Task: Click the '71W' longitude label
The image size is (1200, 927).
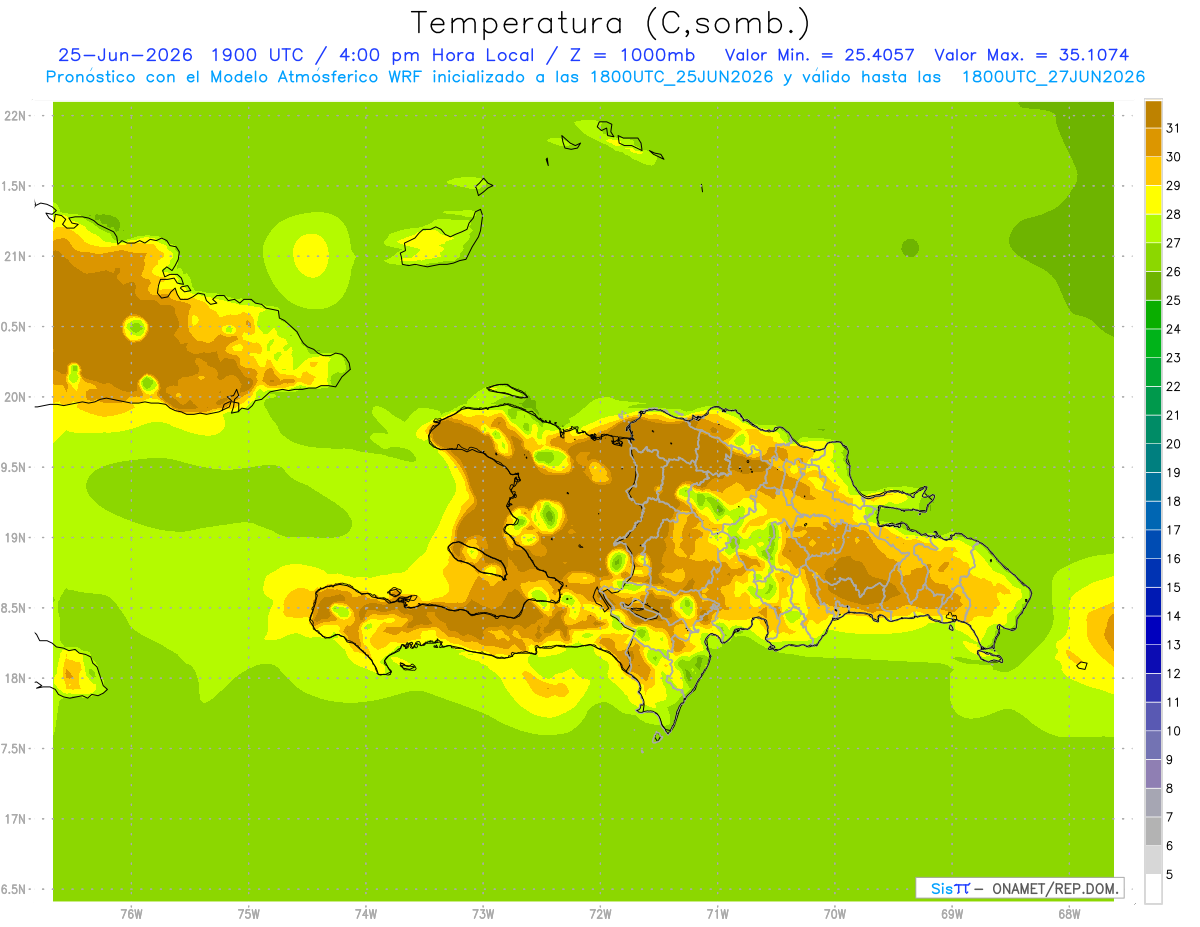Action: [717, 914]
